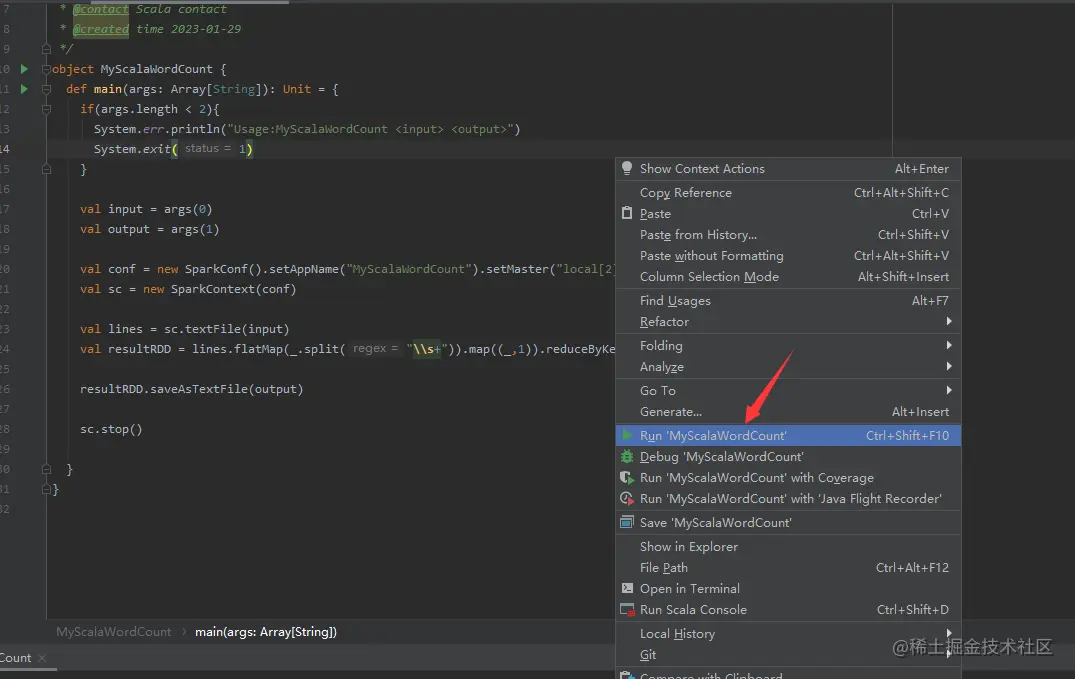The image size is (1075, 679).
Task: Run 'MyScalaWordCount' from context menu
Action: click(788, 436)
